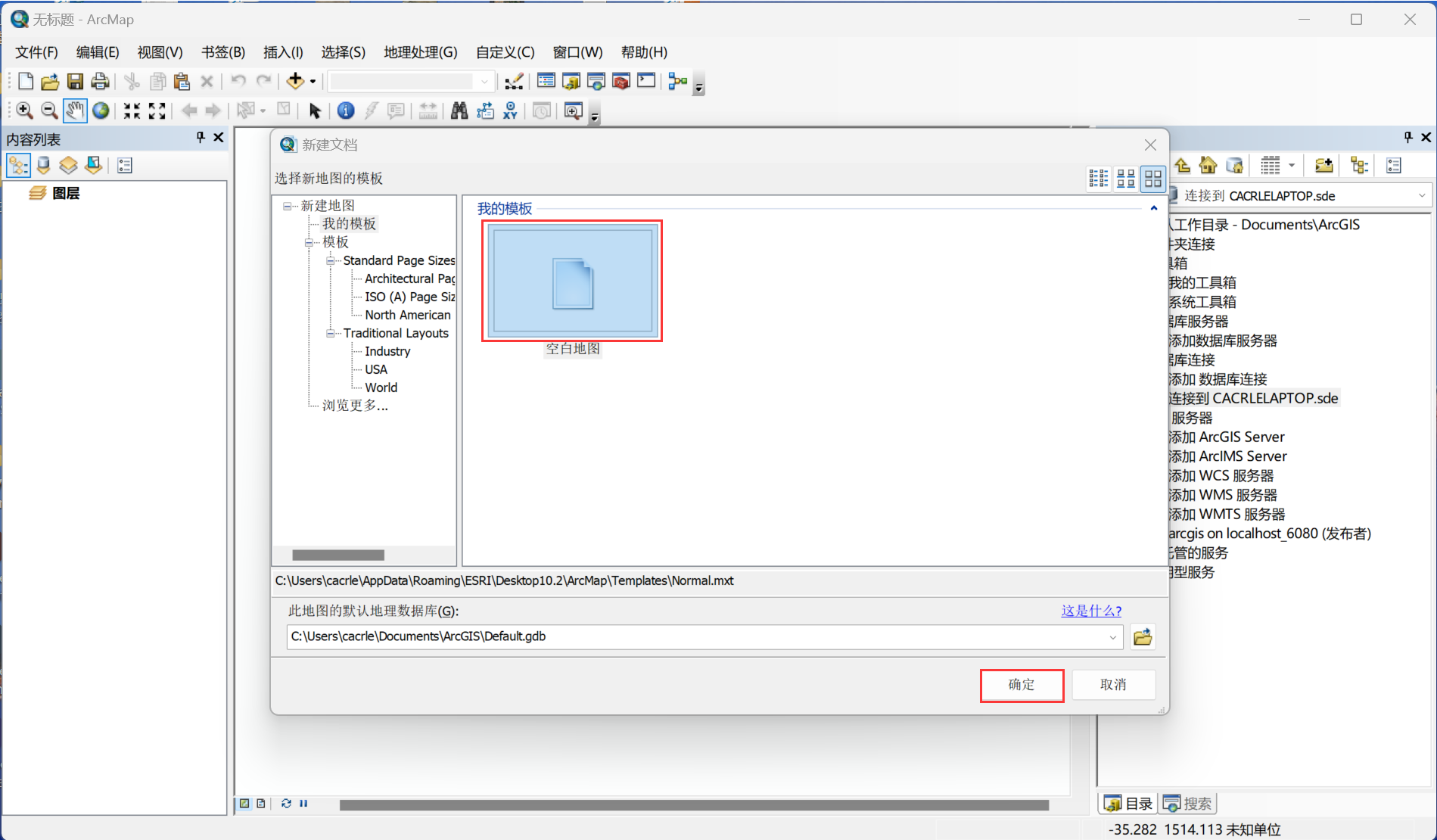Open the 视图(V) menu
This screenshot has width=1437, height=840.
[x=160, y=52]
